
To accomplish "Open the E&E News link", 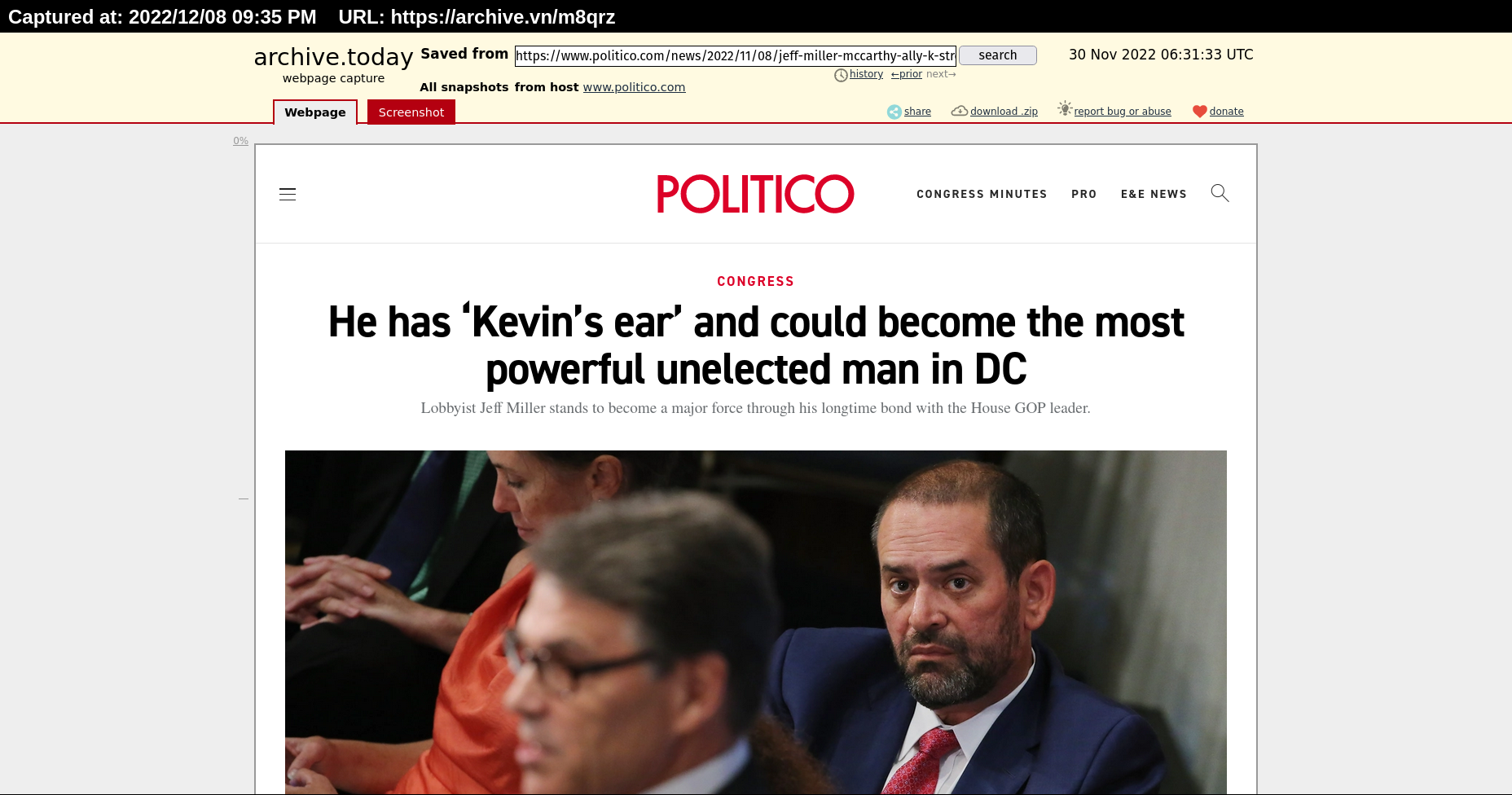I will pyautogui.click(x=1154, y=194).
